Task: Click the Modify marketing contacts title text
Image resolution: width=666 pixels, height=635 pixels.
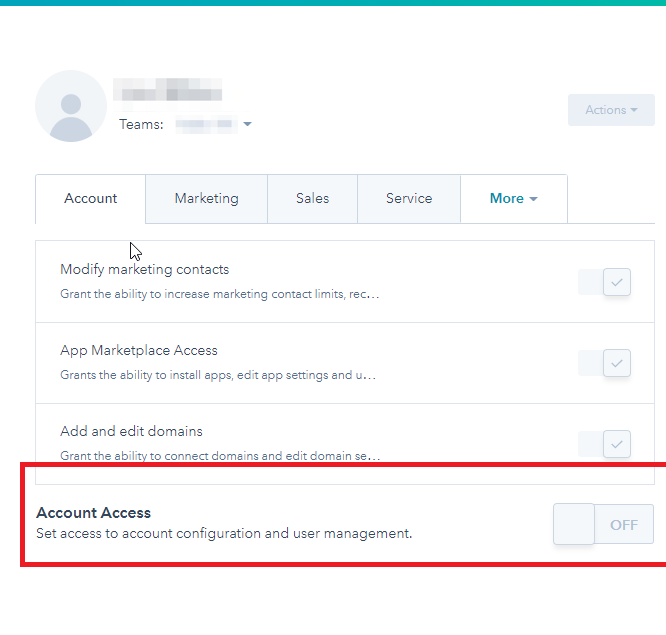Action: (x=144, y=269)
